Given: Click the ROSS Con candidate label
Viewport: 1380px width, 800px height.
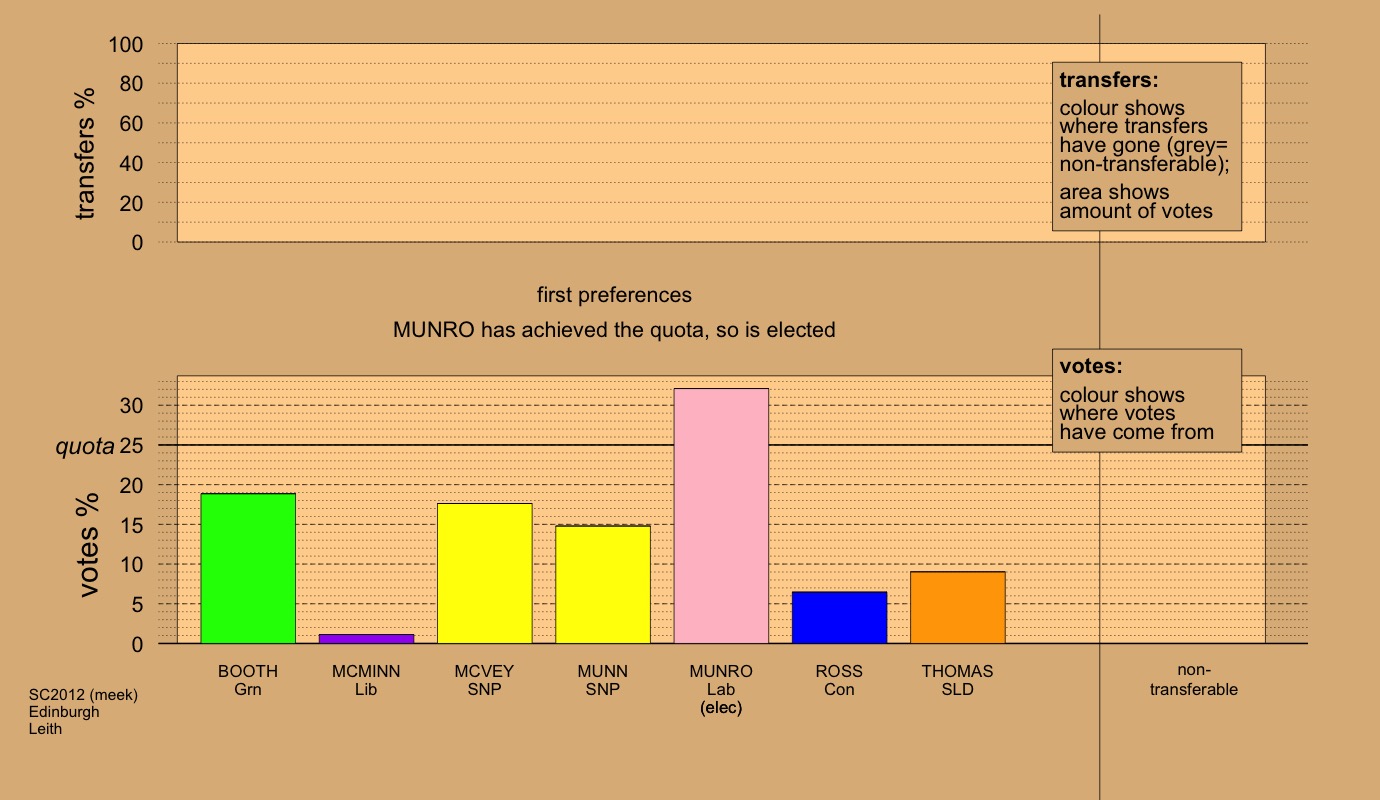Looking at the screenshot, I should tap(839, 680).
